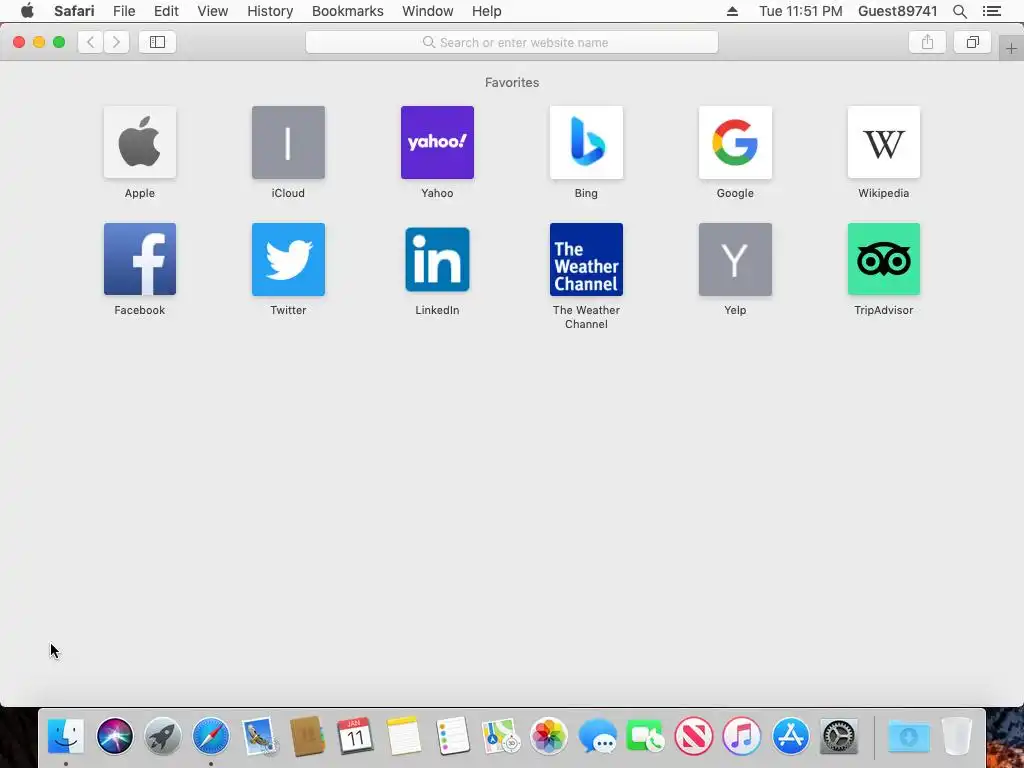This screenshot has width=1024, height=768.
Task: Open the History menu
Action: tap(270, 11)
